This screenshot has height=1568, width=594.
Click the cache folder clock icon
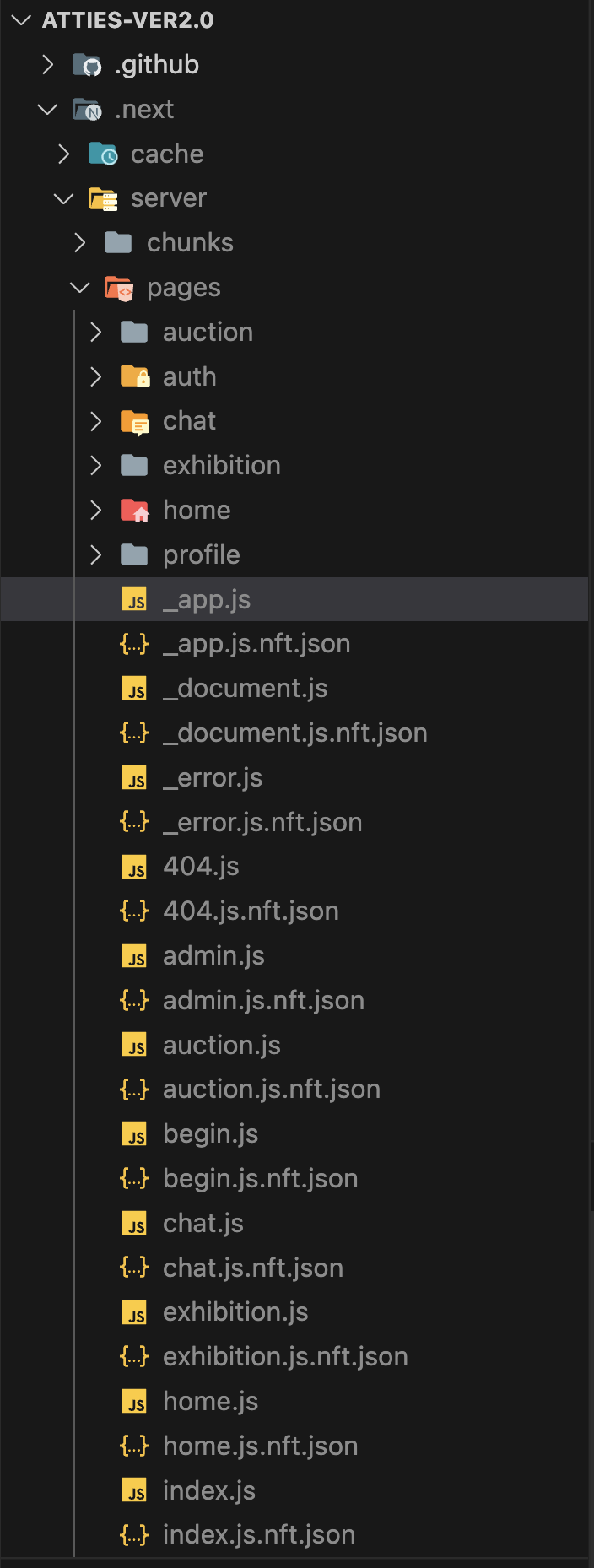[103, 154]
